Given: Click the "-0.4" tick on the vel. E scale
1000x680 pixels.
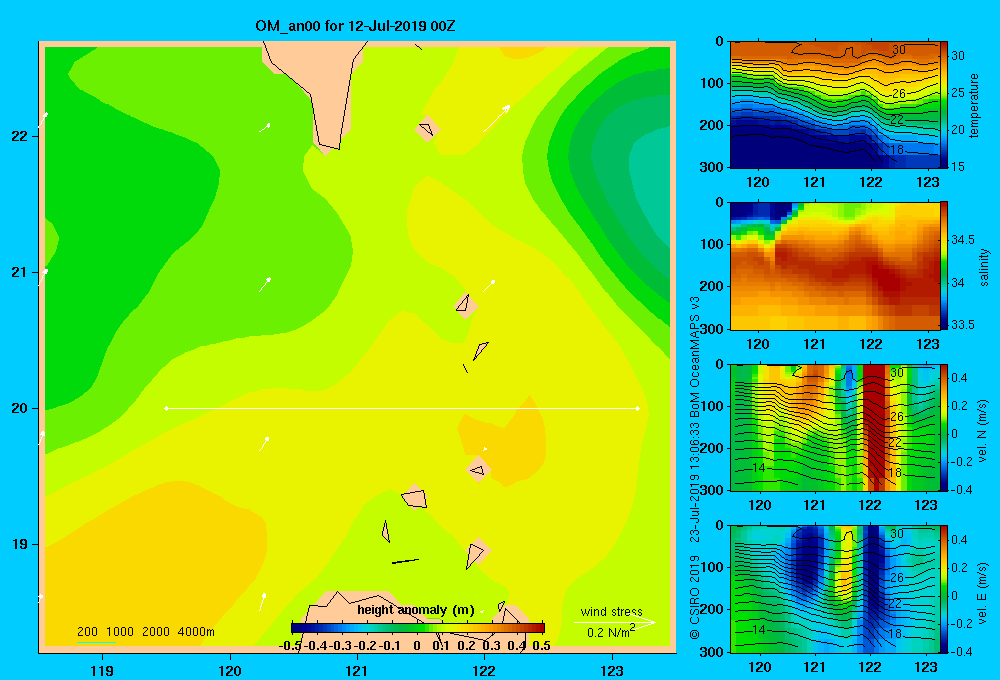Looking at the screenshot, I should tap(962, 651).
